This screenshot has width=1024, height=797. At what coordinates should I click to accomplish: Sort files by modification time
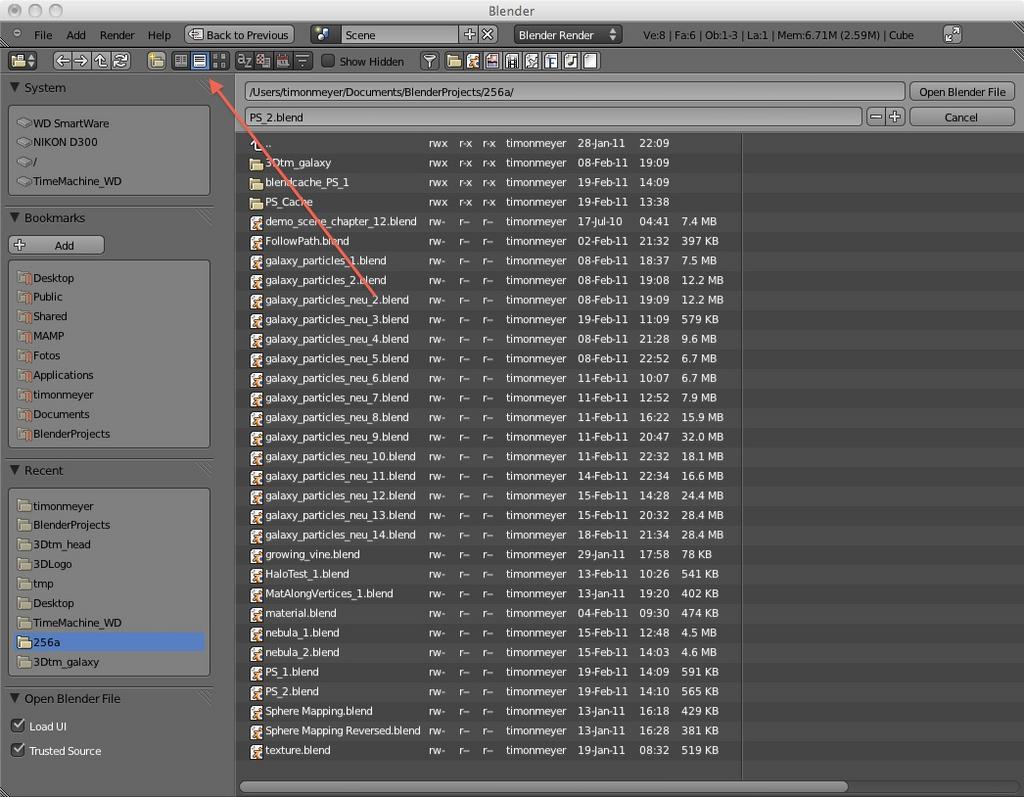(x=283, y=61)
